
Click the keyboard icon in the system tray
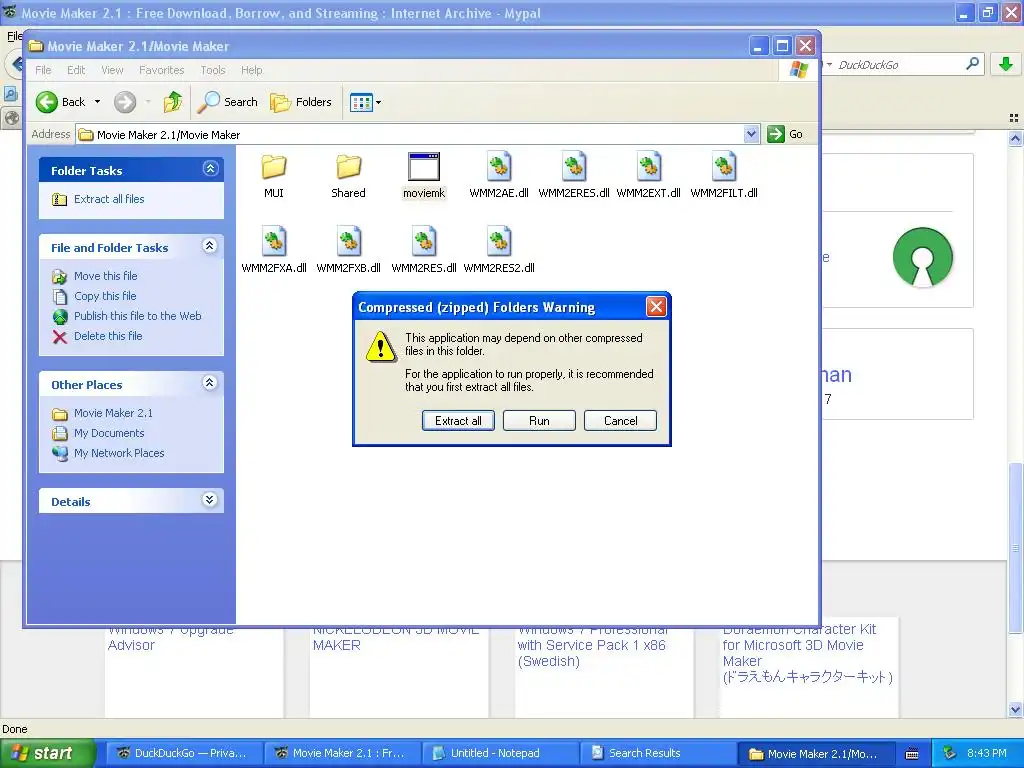click(912, 754)
